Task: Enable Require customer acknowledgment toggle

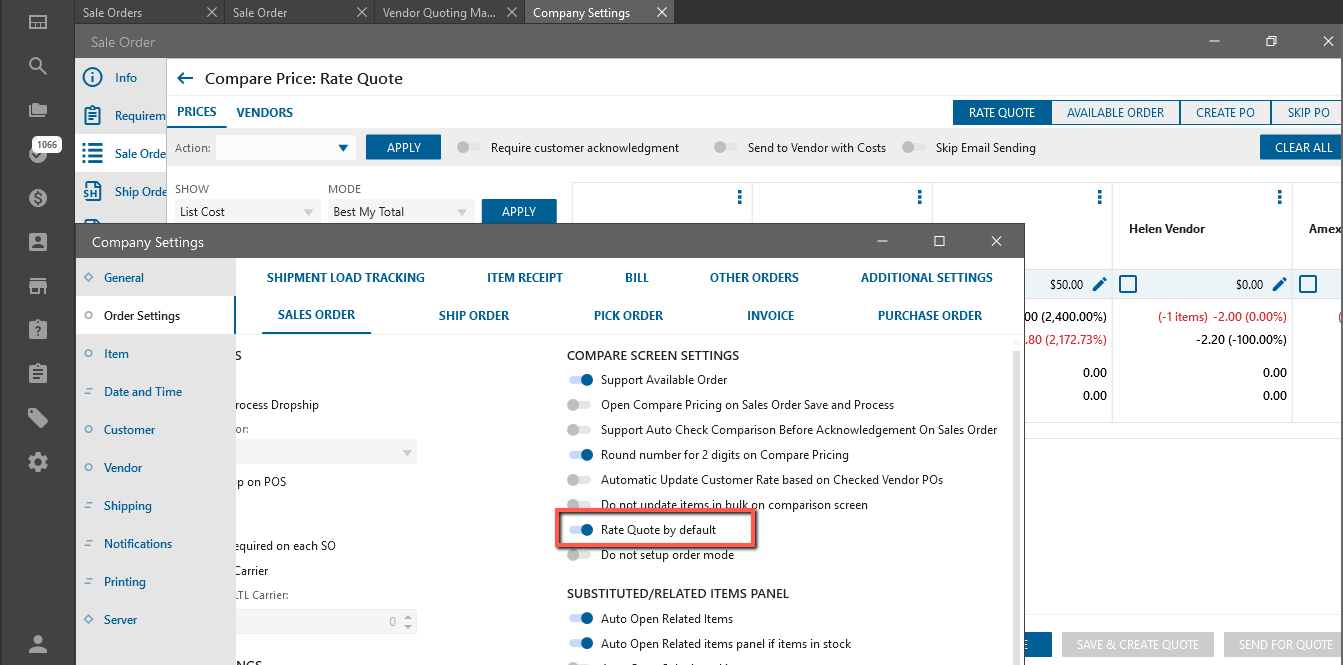Action: click(x=468, y=148)
